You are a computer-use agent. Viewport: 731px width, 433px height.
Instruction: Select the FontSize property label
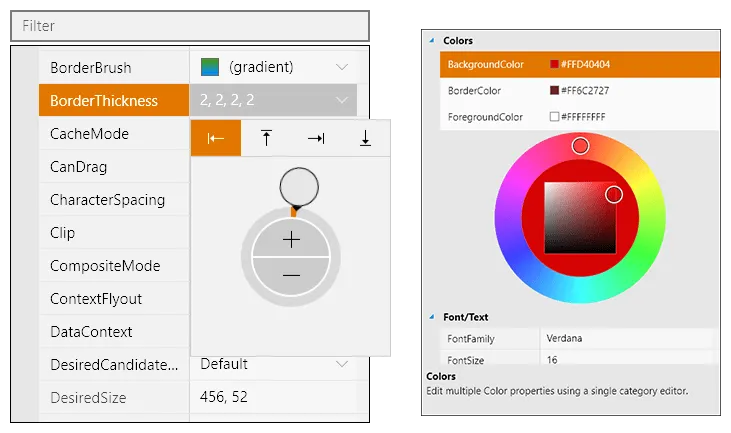[x=465, y=360]
